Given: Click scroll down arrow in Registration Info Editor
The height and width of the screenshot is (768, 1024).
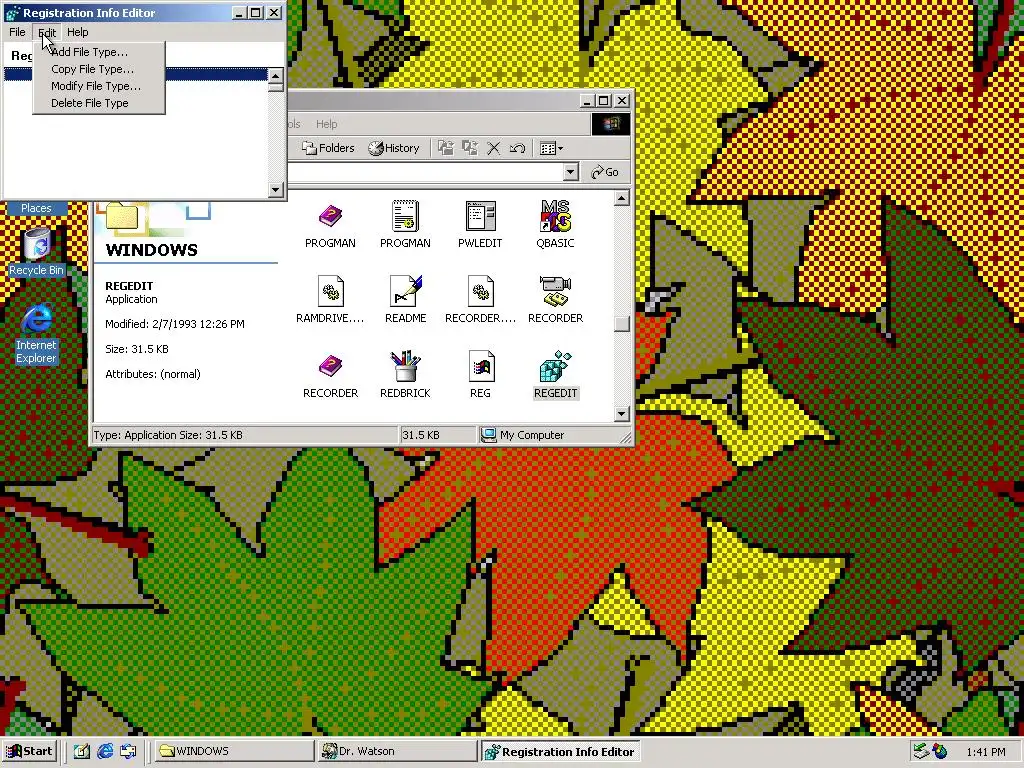Looking at the screenshot, I should point(276,190).
